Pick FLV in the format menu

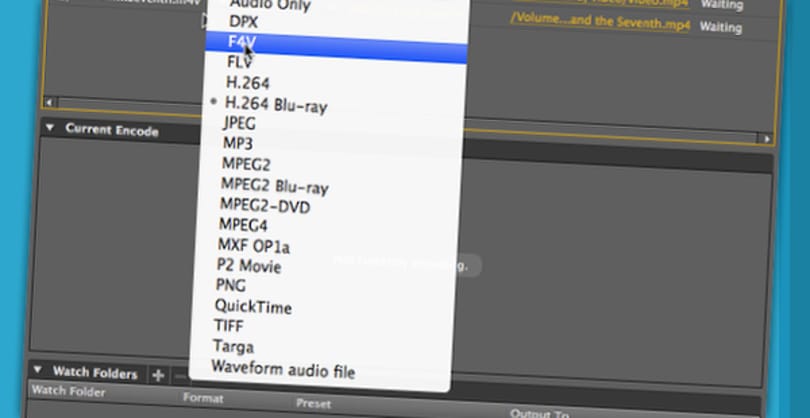tap(240, 62)
